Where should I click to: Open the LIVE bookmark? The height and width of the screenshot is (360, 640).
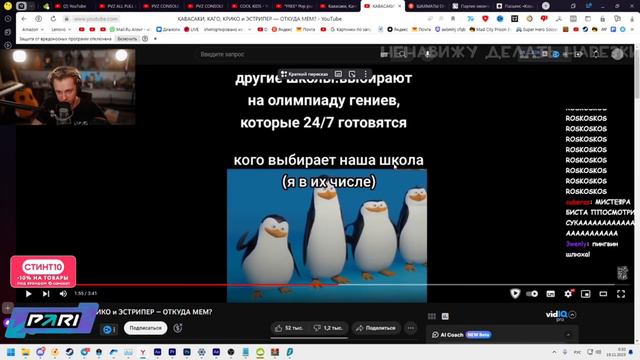pyautogui.click(x=191, y=29)
